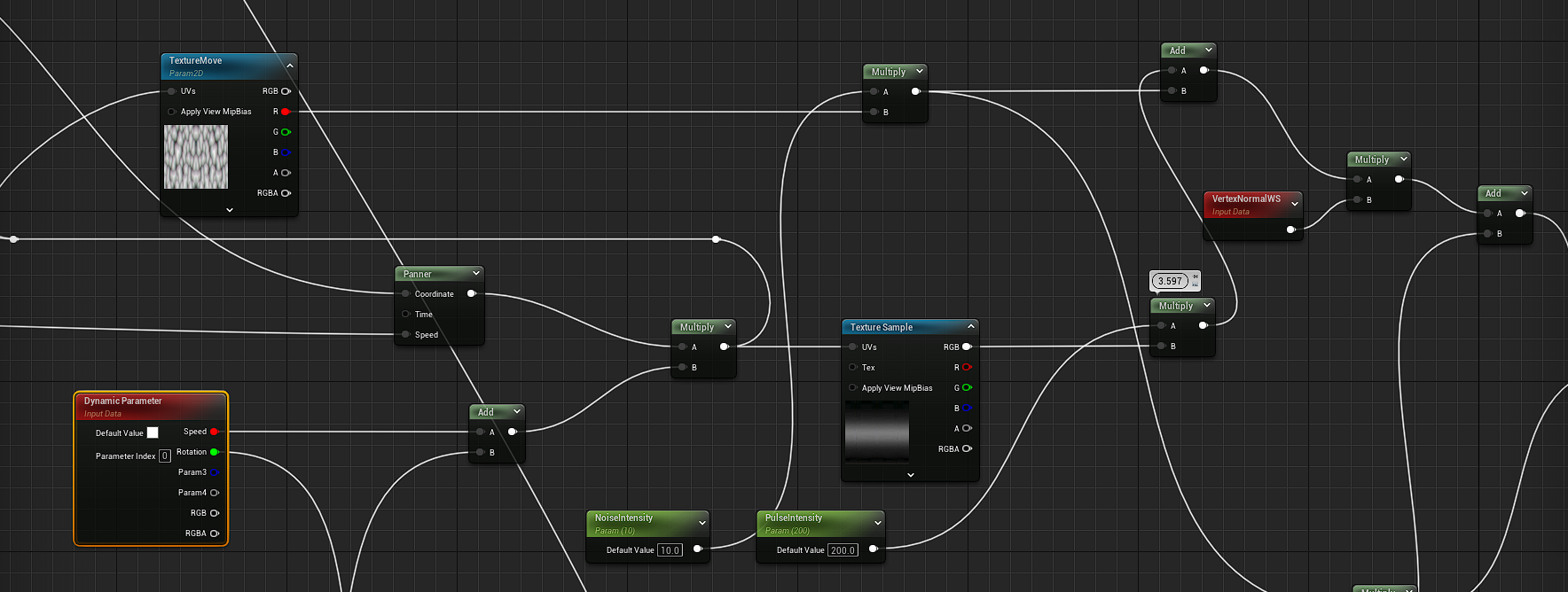Click the reroute node above the Multiply after Panner
The width and height of the screenshot is (1568, 592).
(716, 239)
